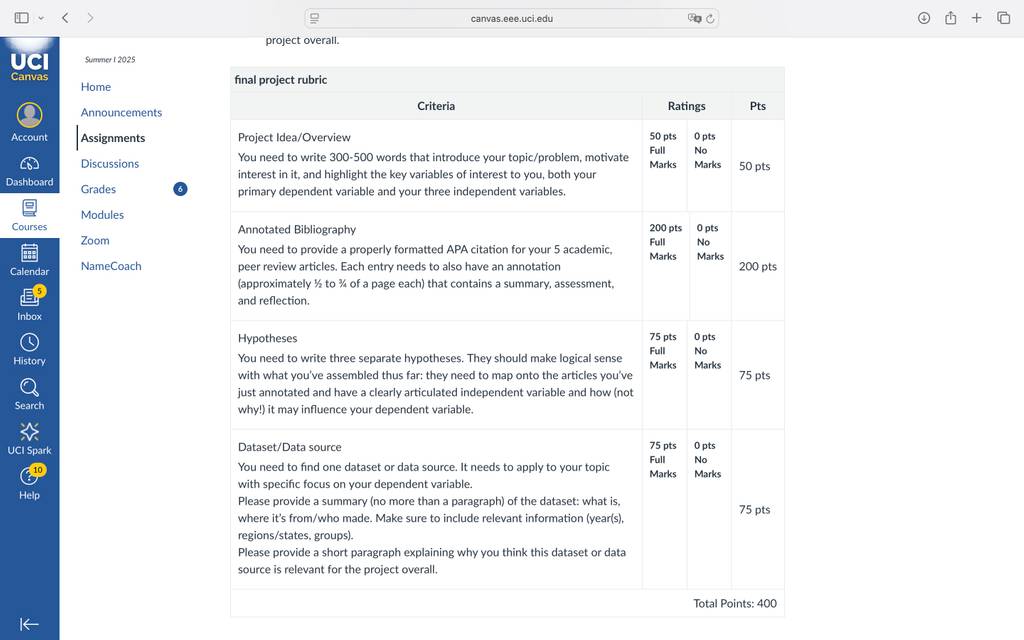Go to the Modules page

pos(103,215)
